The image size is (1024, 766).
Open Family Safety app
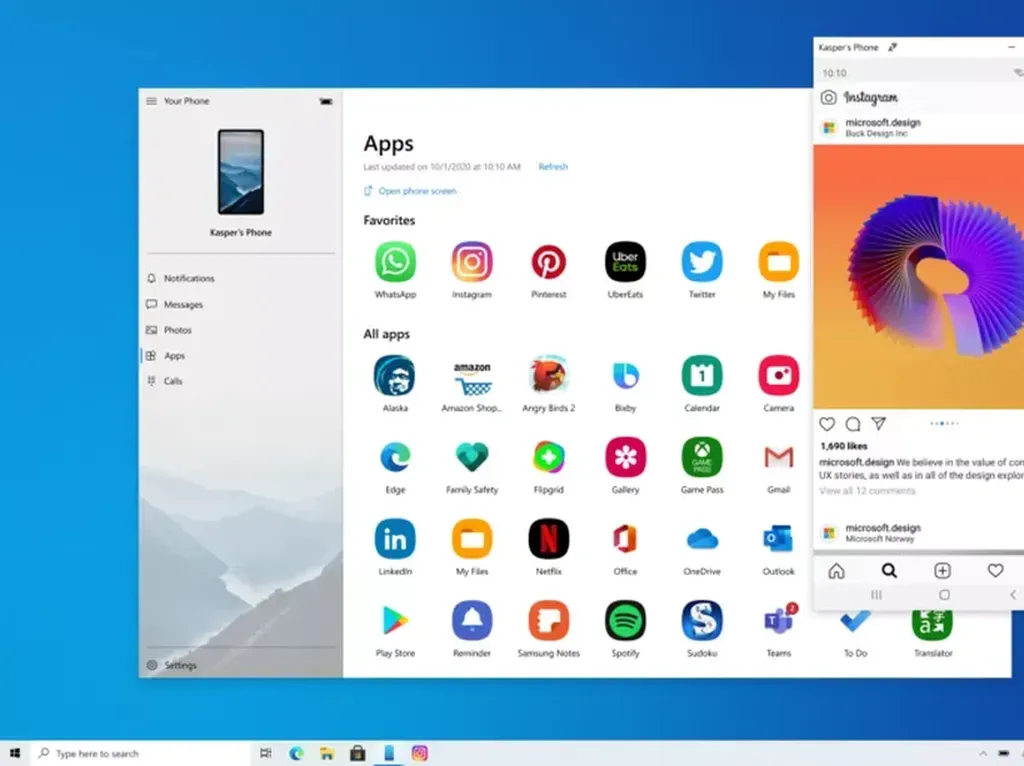click(x=472, y=457)
